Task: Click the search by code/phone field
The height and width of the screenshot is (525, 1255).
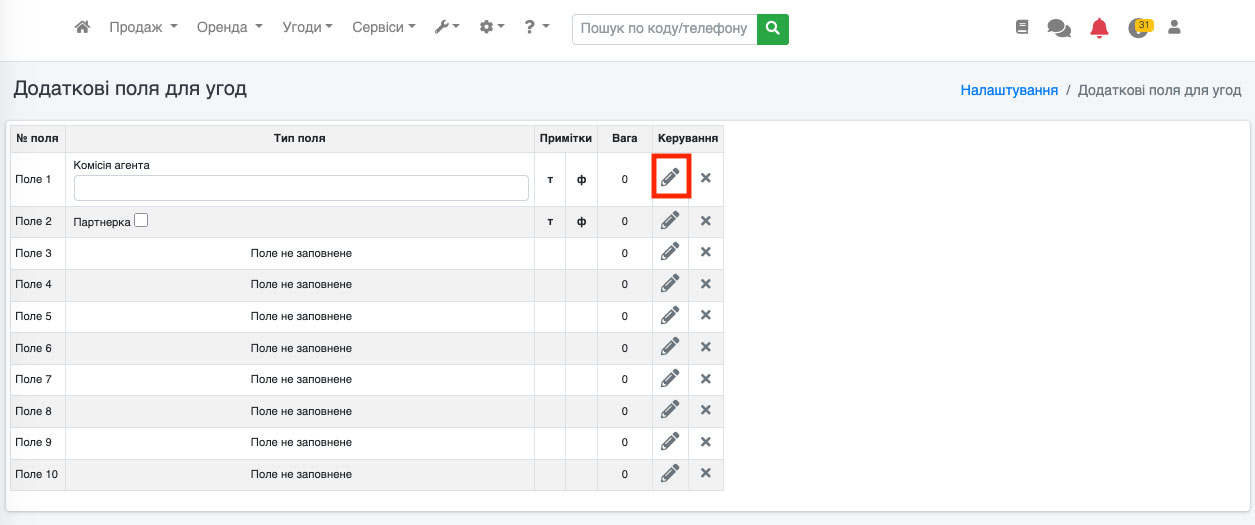Action: coord(664,28)
